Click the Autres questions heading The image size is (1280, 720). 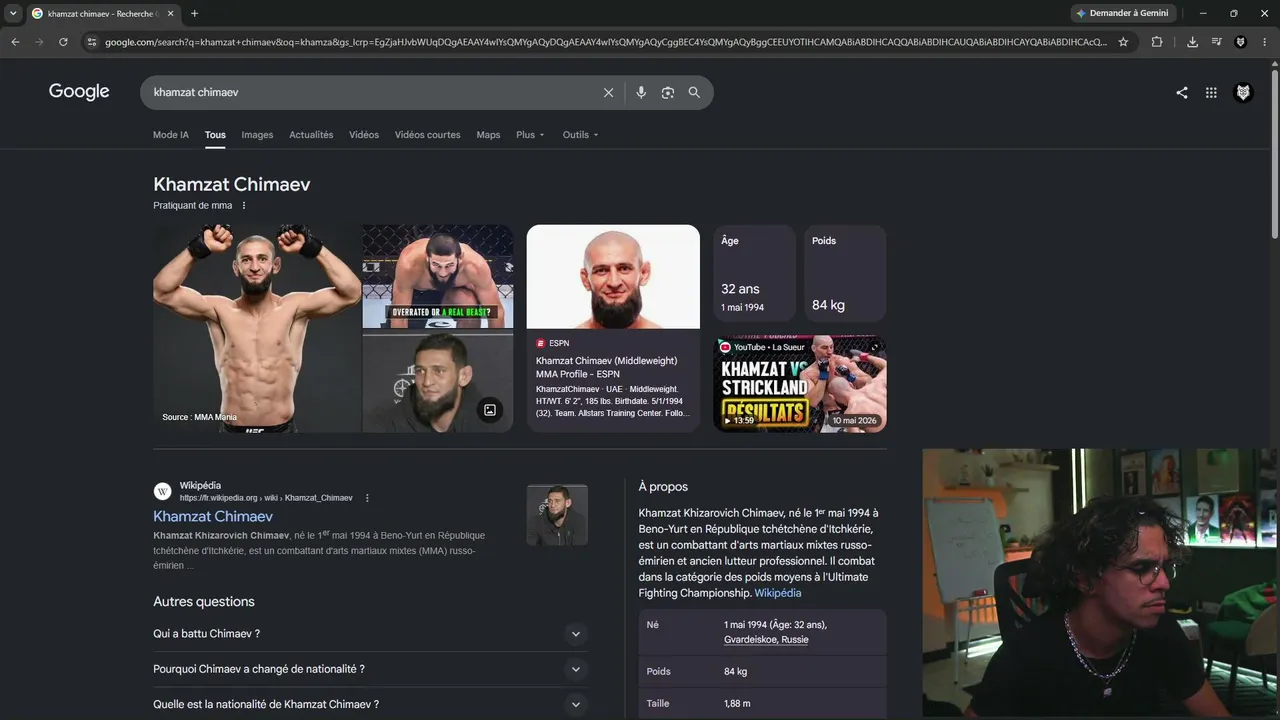[x=204, y=601]
